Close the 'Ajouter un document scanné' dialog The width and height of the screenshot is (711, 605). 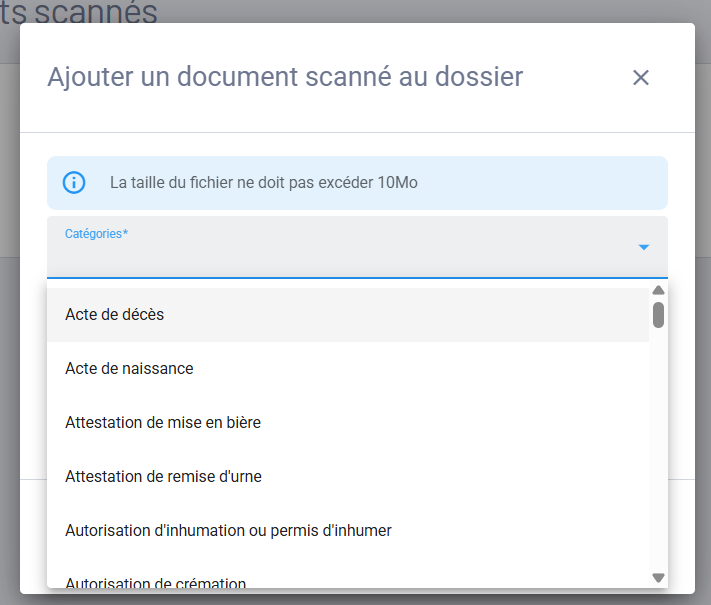(x=641, y=78)
